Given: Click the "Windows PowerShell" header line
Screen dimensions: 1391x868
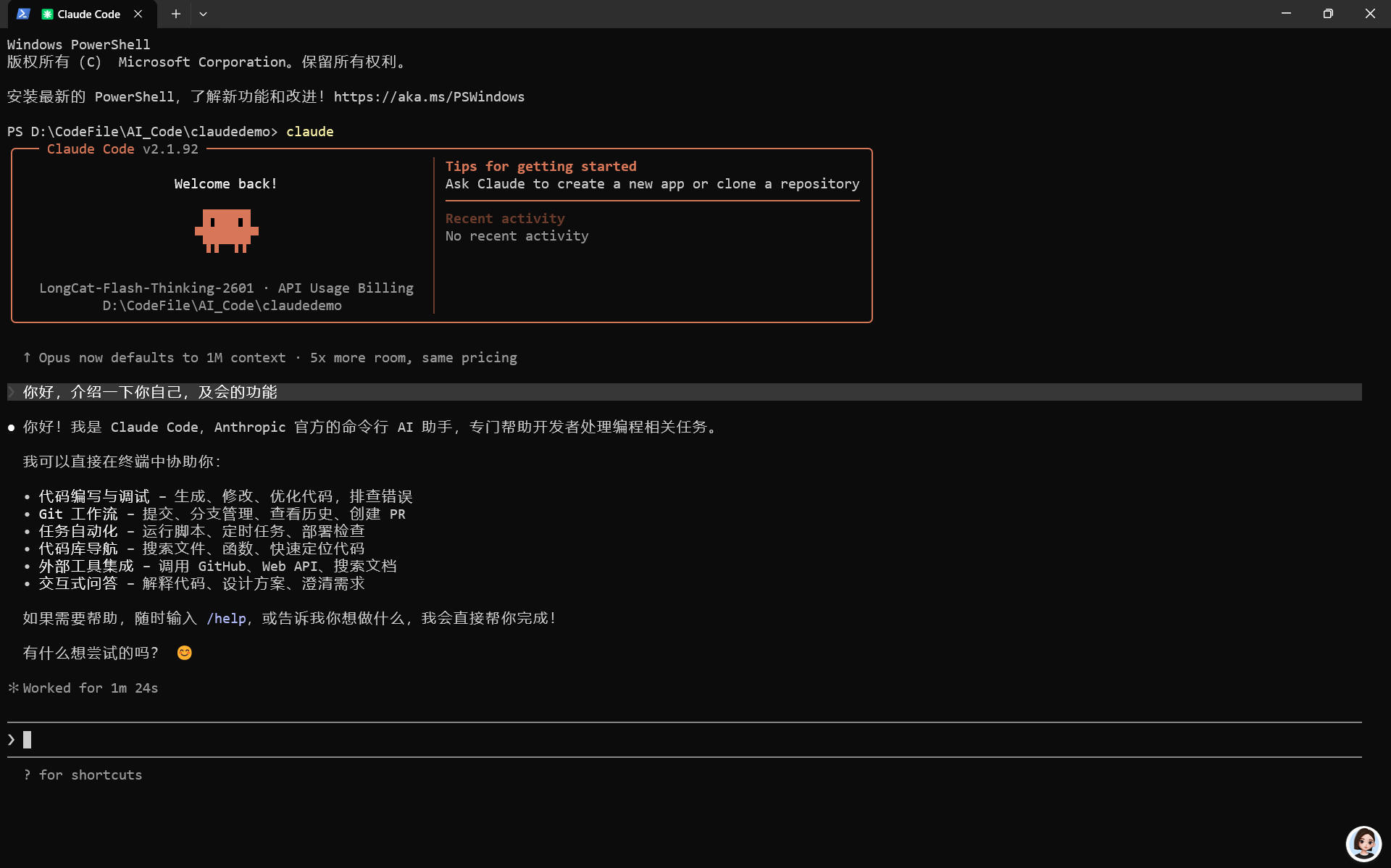Looking at the screenshot, I should pos(79,45).
